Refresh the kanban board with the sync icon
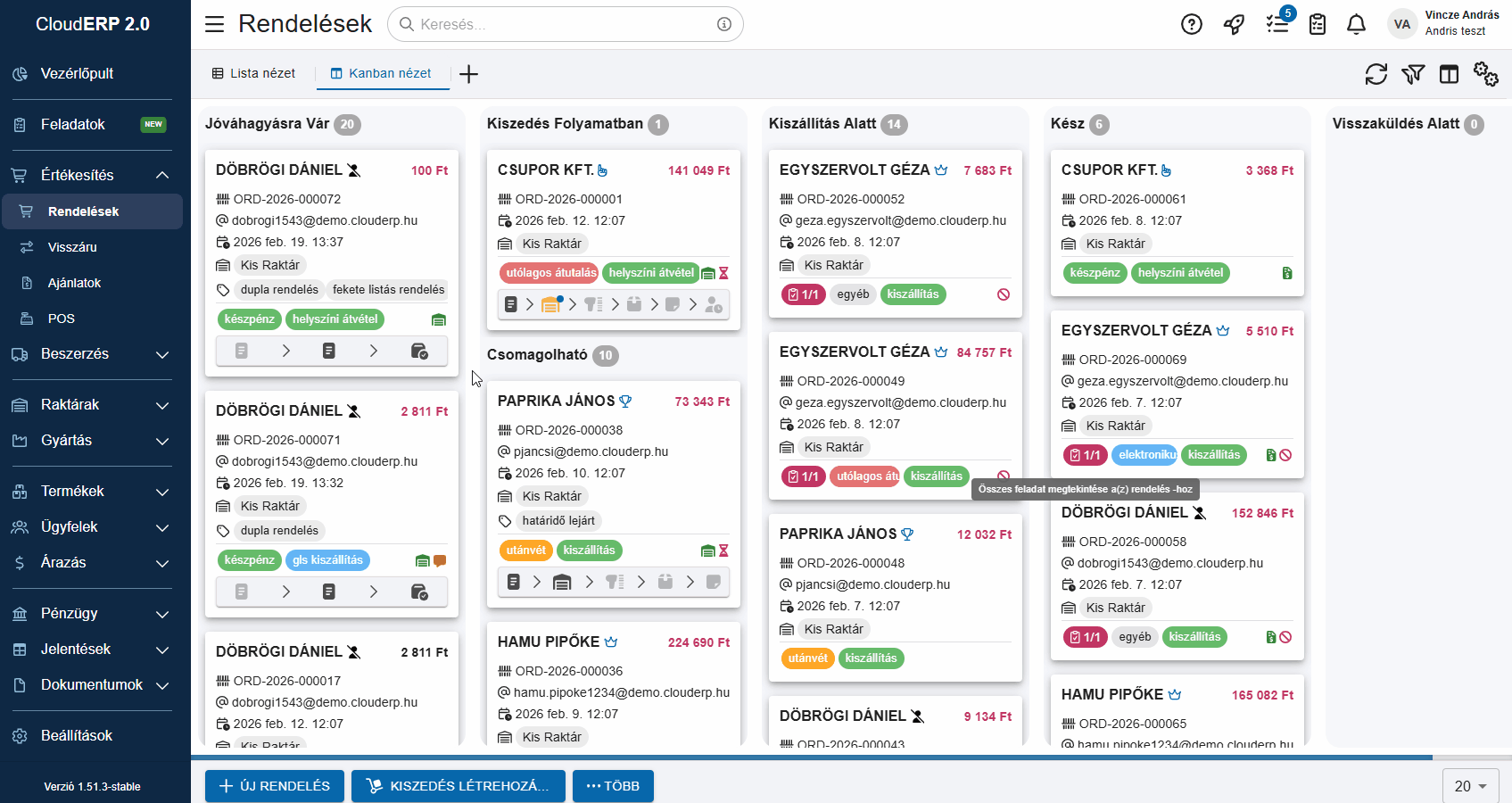The width and height of the screenshot is (1512, 803). 1376,75
